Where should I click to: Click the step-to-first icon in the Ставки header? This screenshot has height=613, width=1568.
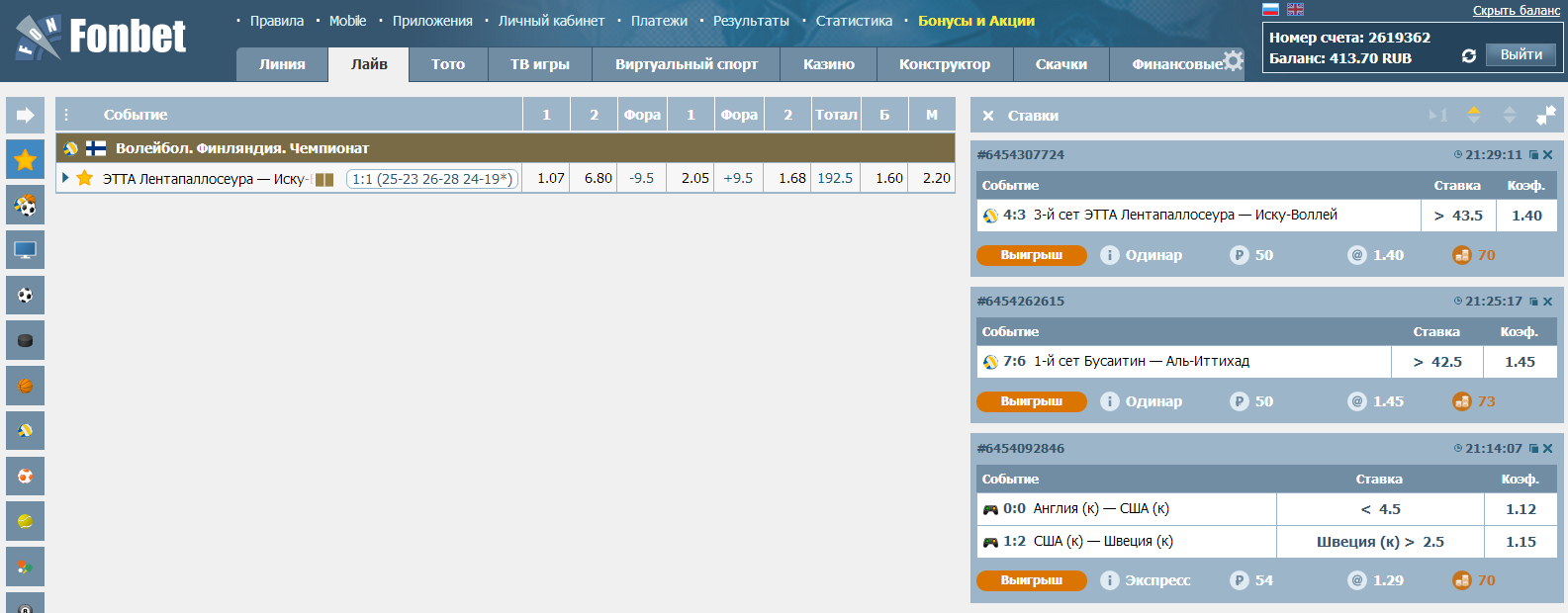(x=1438, y=116)
